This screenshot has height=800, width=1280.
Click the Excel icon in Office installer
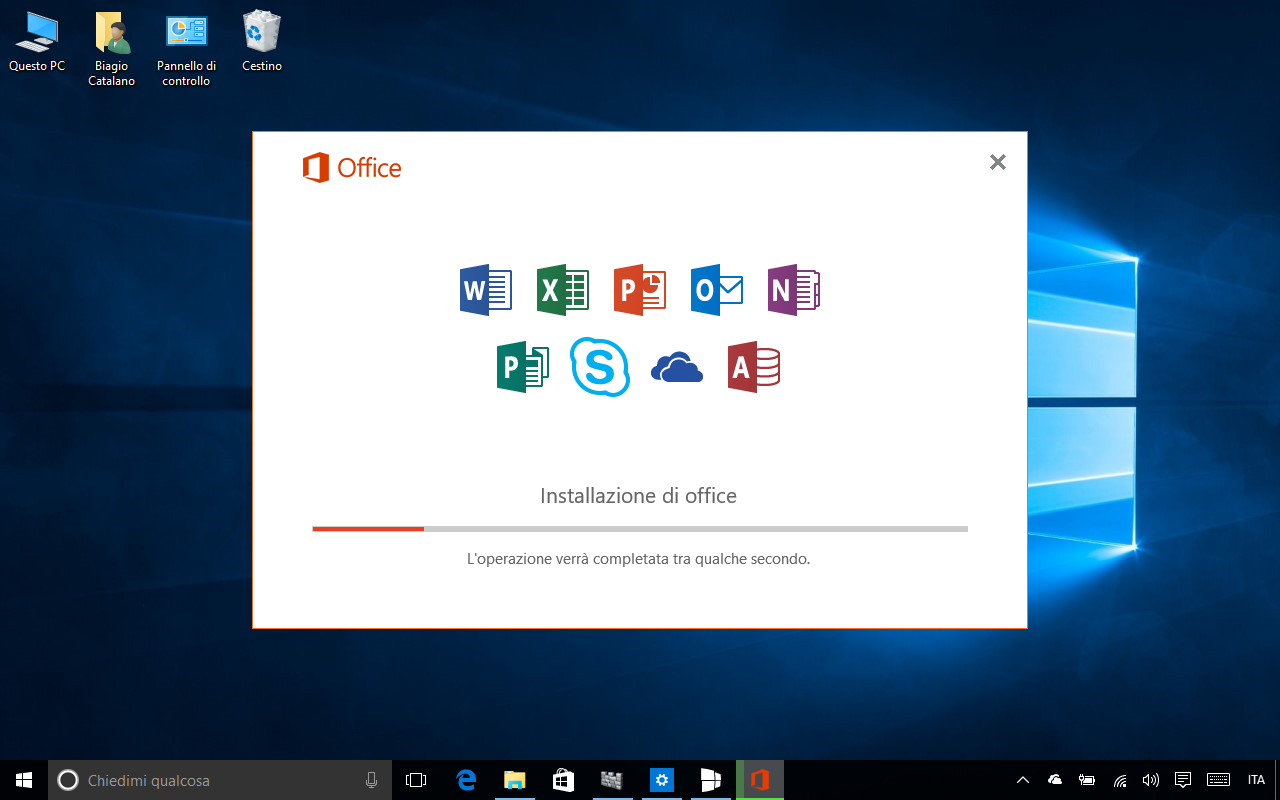(x=563, y=290)
